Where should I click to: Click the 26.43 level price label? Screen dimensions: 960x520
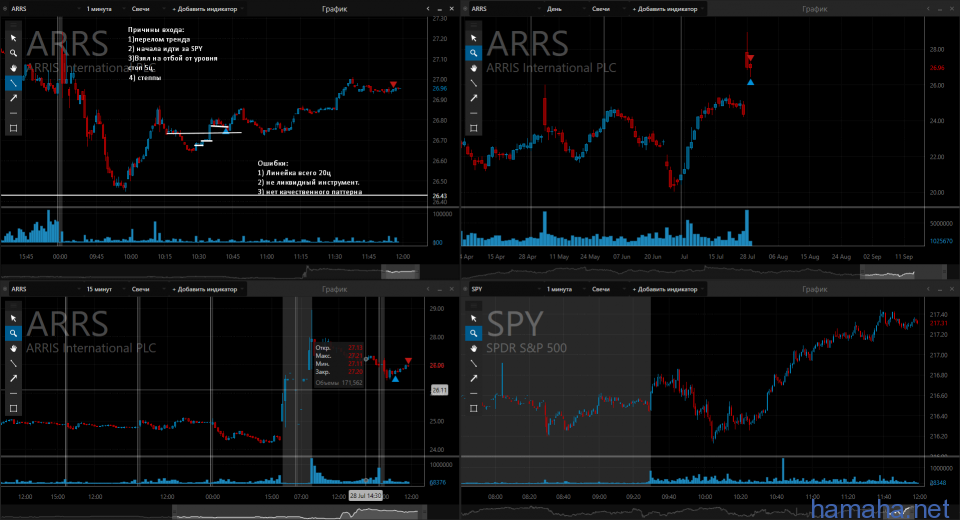pyautogui.click(x=440, y=196)
